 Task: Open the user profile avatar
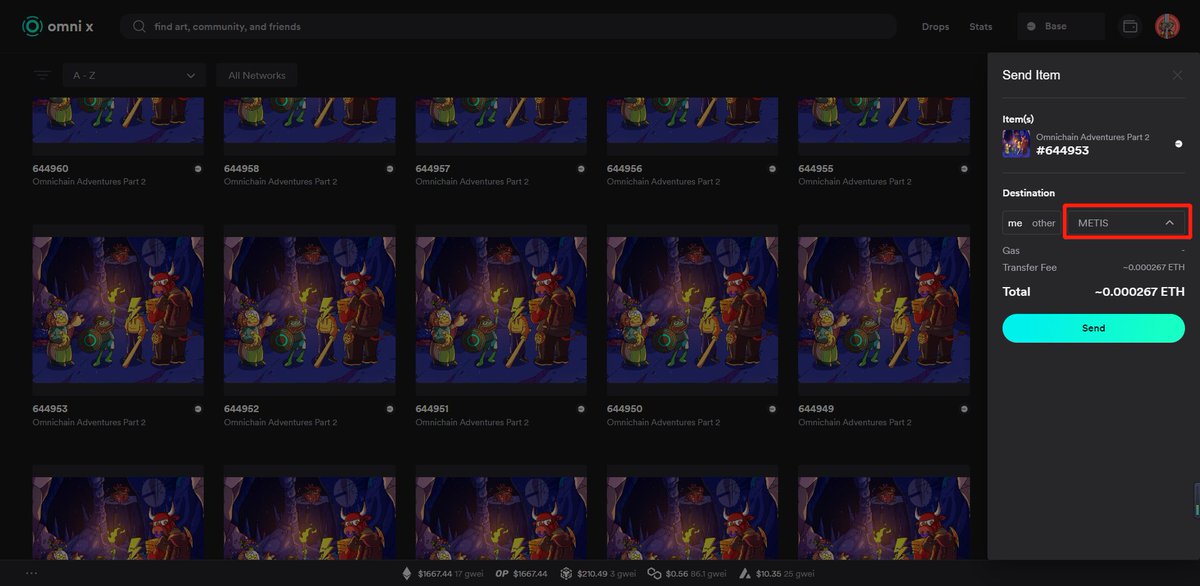pyautogui.click(x=1167, y=27)
